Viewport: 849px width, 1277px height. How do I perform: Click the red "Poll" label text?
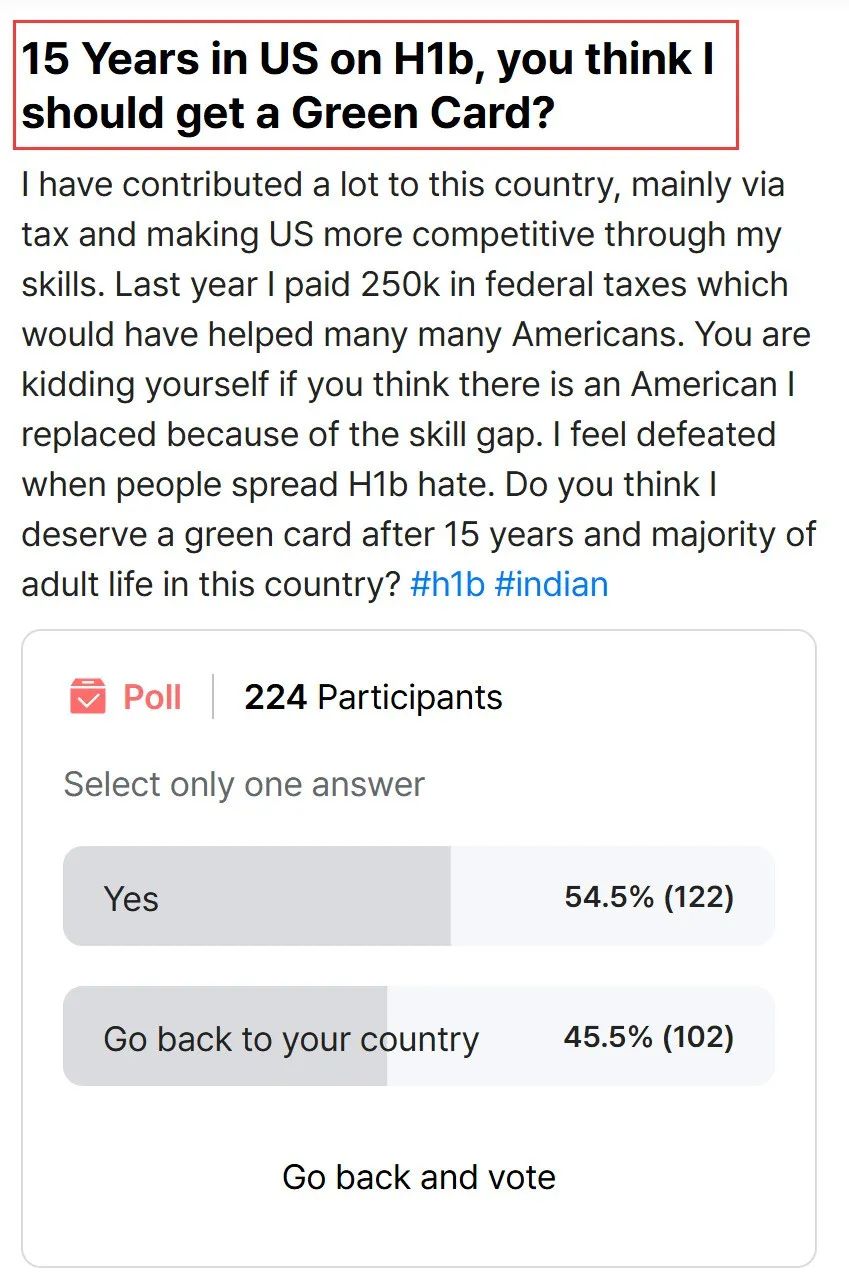152,697
